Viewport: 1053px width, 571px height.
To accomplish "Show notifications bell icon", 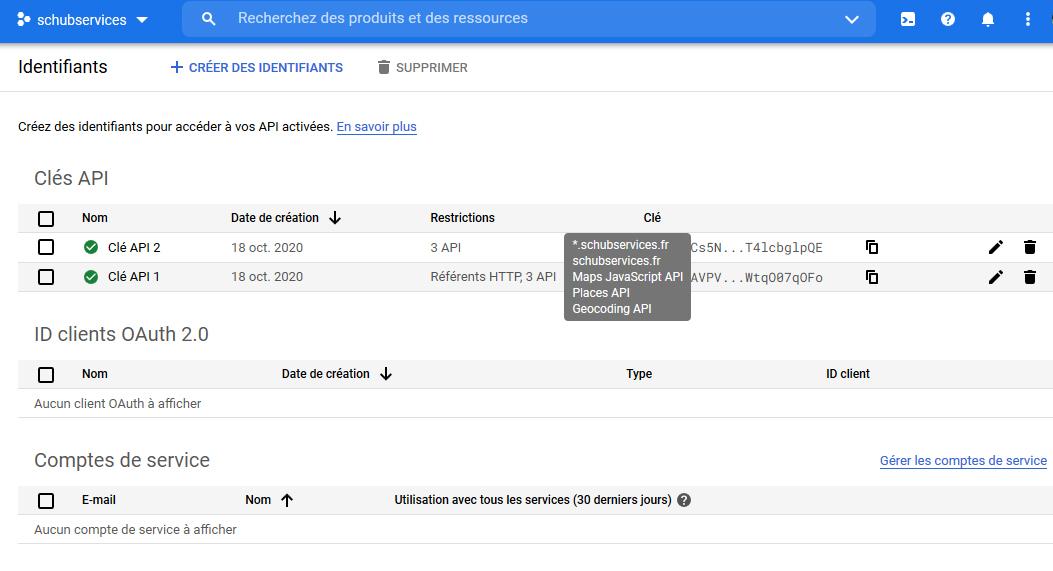I will pos(987,19).
